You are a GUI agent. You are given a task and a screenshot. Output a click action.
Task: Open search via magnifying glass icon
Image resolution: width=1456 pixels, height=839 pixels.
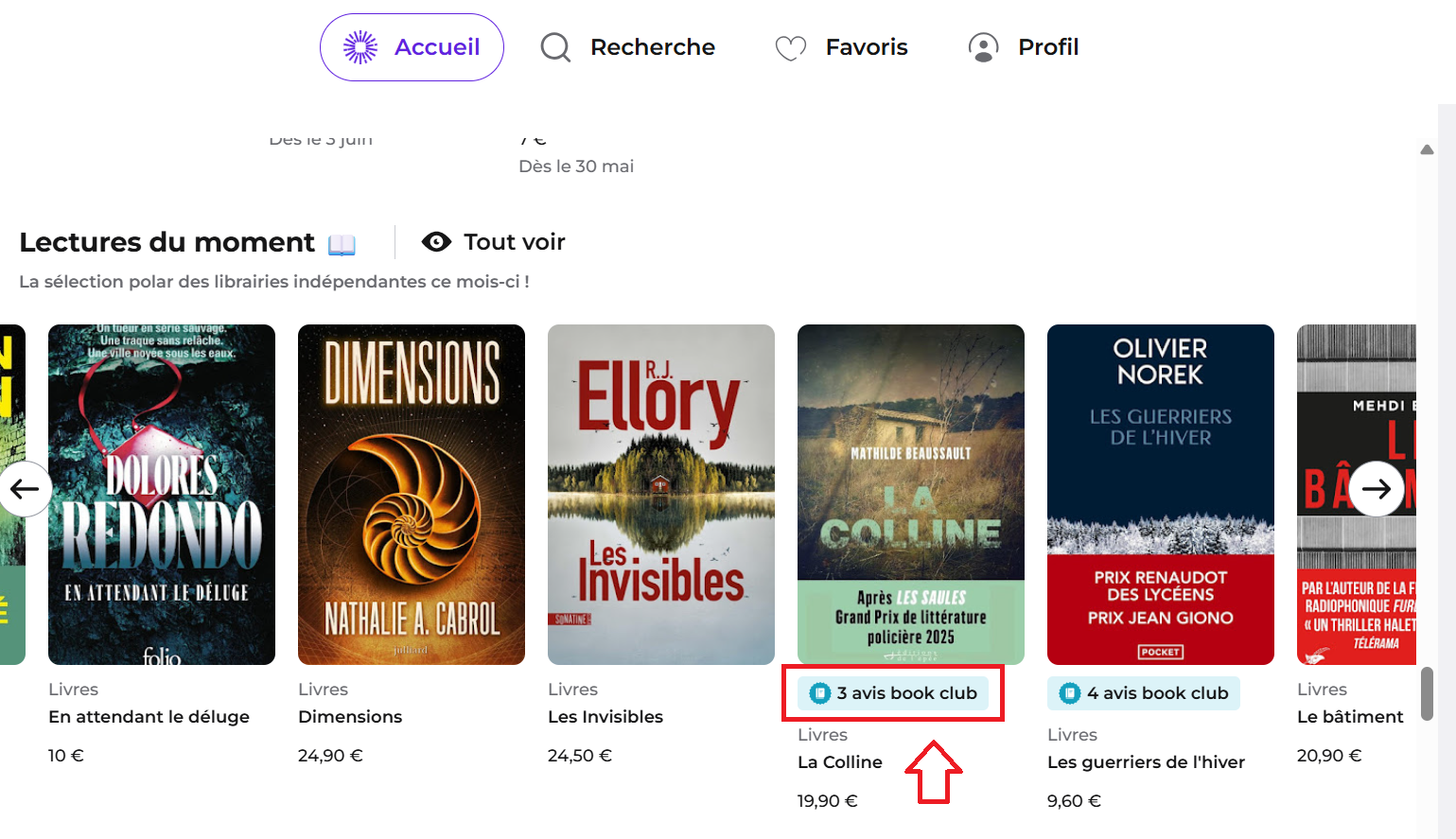click(x=555, y=47)
